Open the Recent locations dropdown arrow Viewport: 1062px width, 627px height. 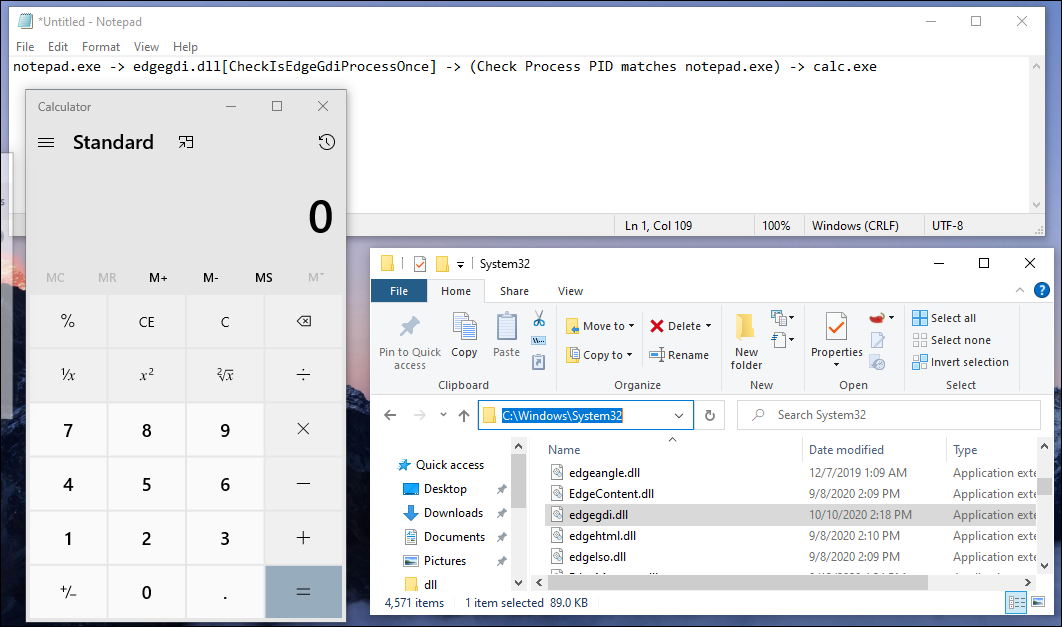pos(443,414)
